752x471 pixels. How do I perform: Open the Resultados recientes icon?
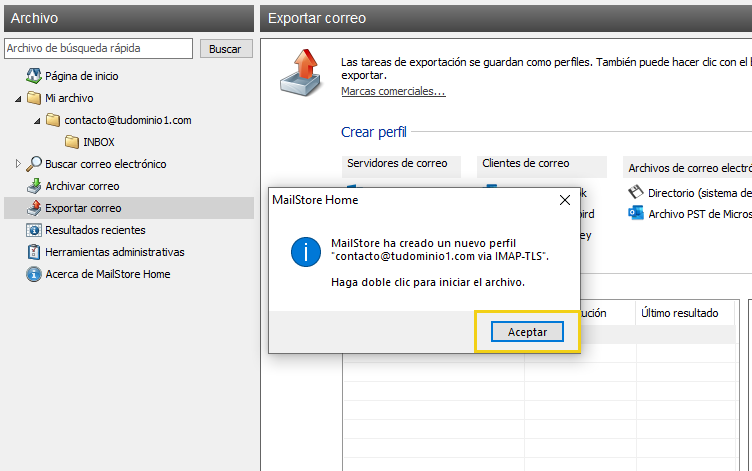point(34,230)
